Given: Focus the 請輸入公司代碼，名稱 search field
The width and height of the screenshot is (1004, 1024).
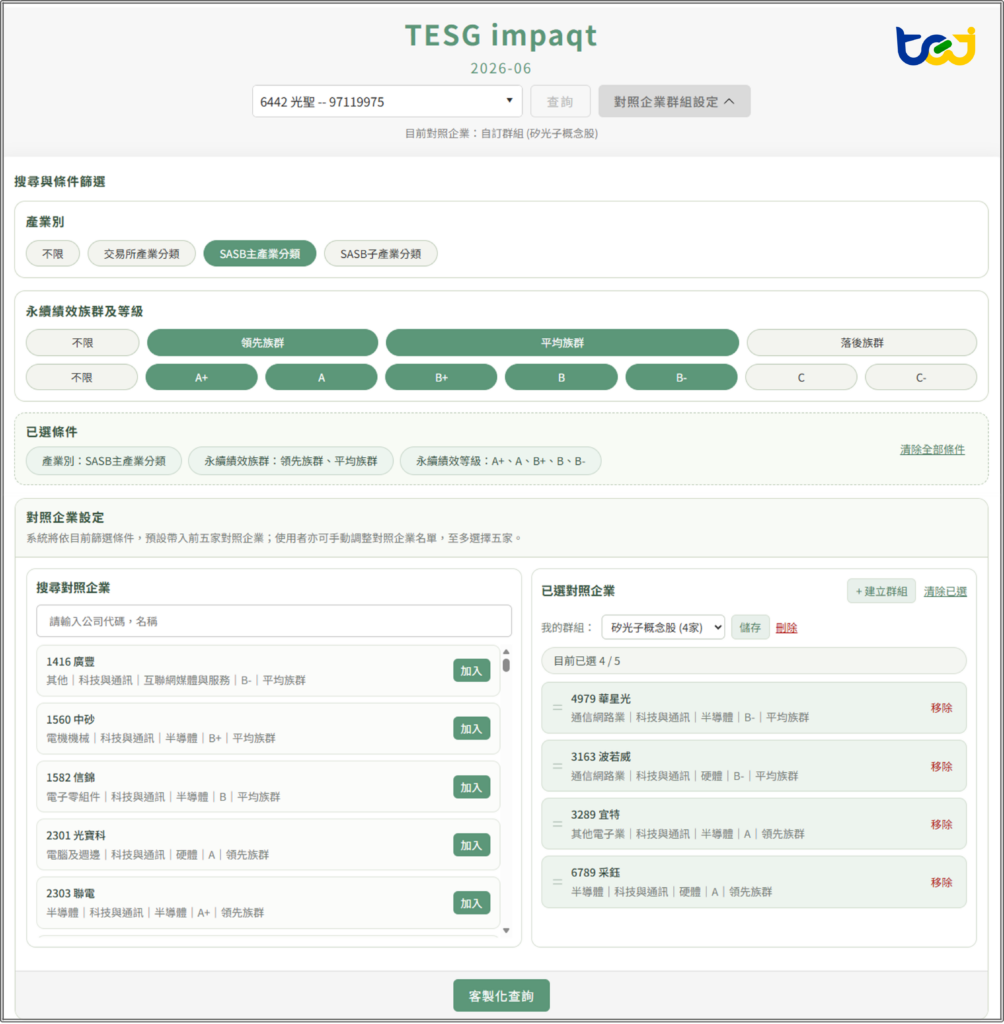Looking at the screenshot, I should 274,620.
